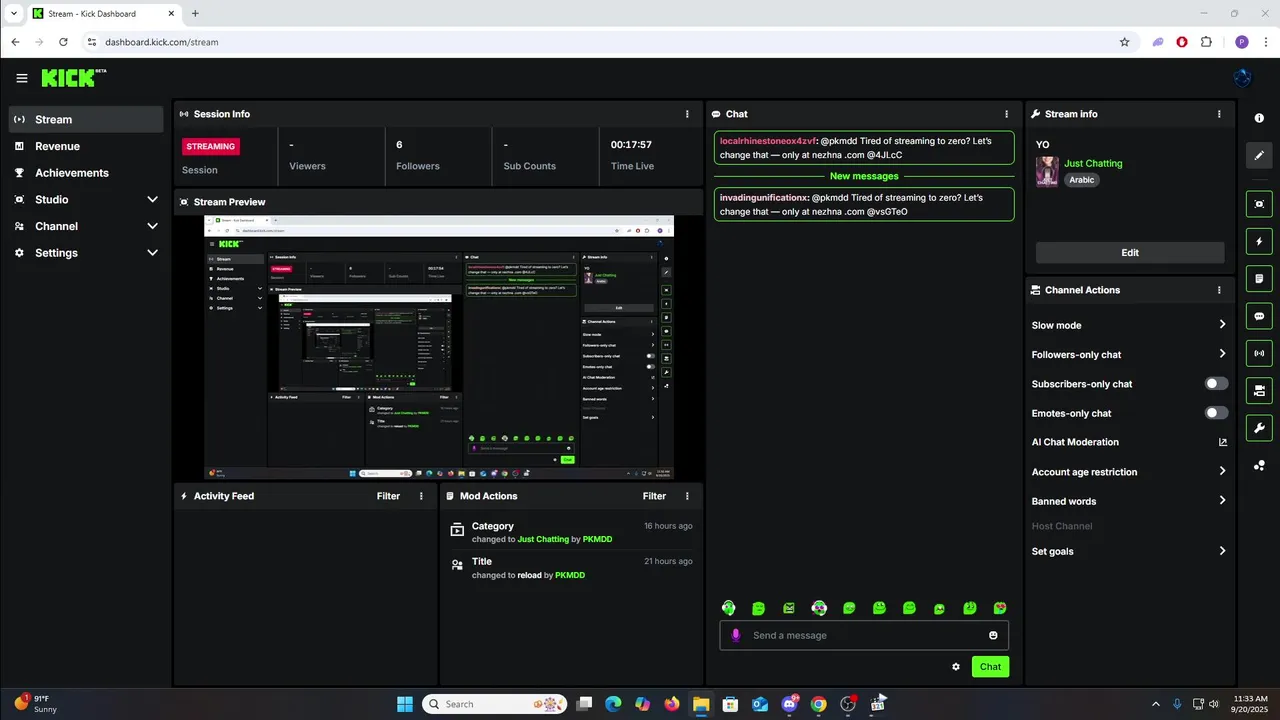1280x720 pixels.
Task: Click the info icon in the right rail
Action: tap(1259, 118)
